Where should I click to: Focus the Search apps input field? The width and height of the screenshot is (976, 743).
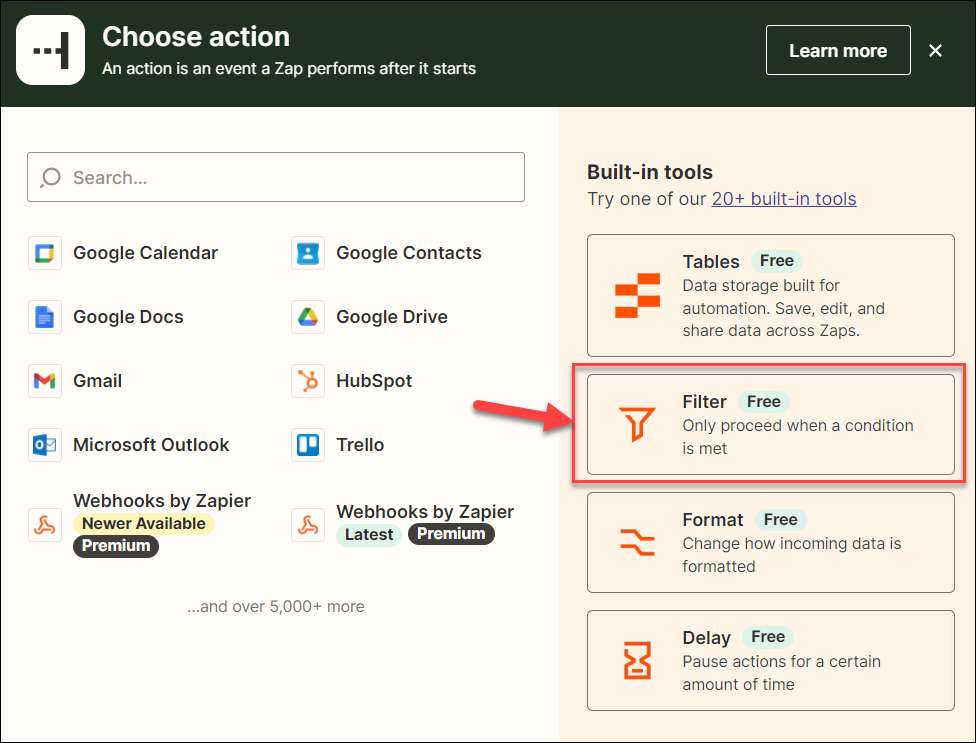pyautogui.click(x=276, y=177)
